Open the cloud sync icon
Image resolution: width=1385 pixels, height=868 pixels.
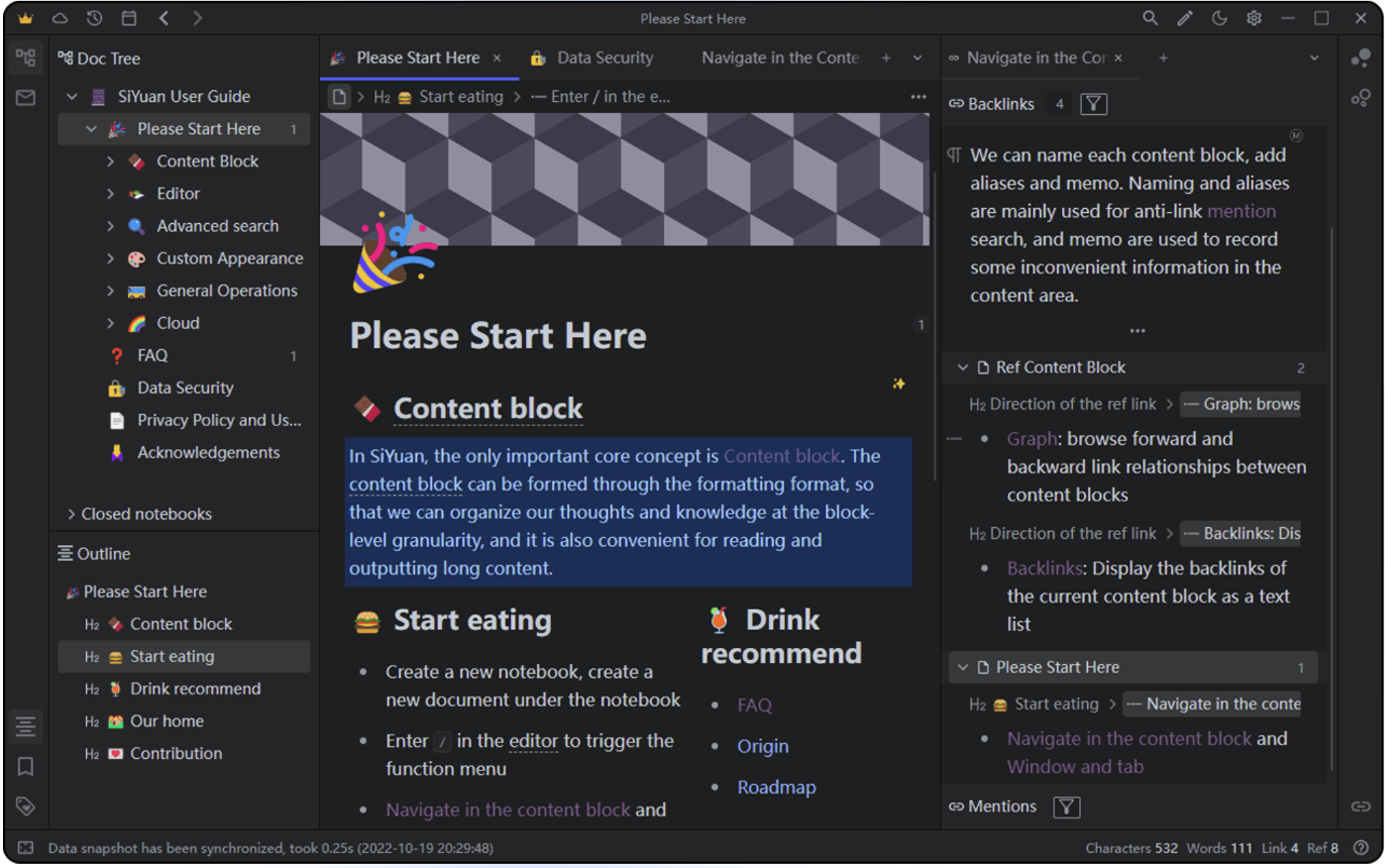(x=60, y=18)
